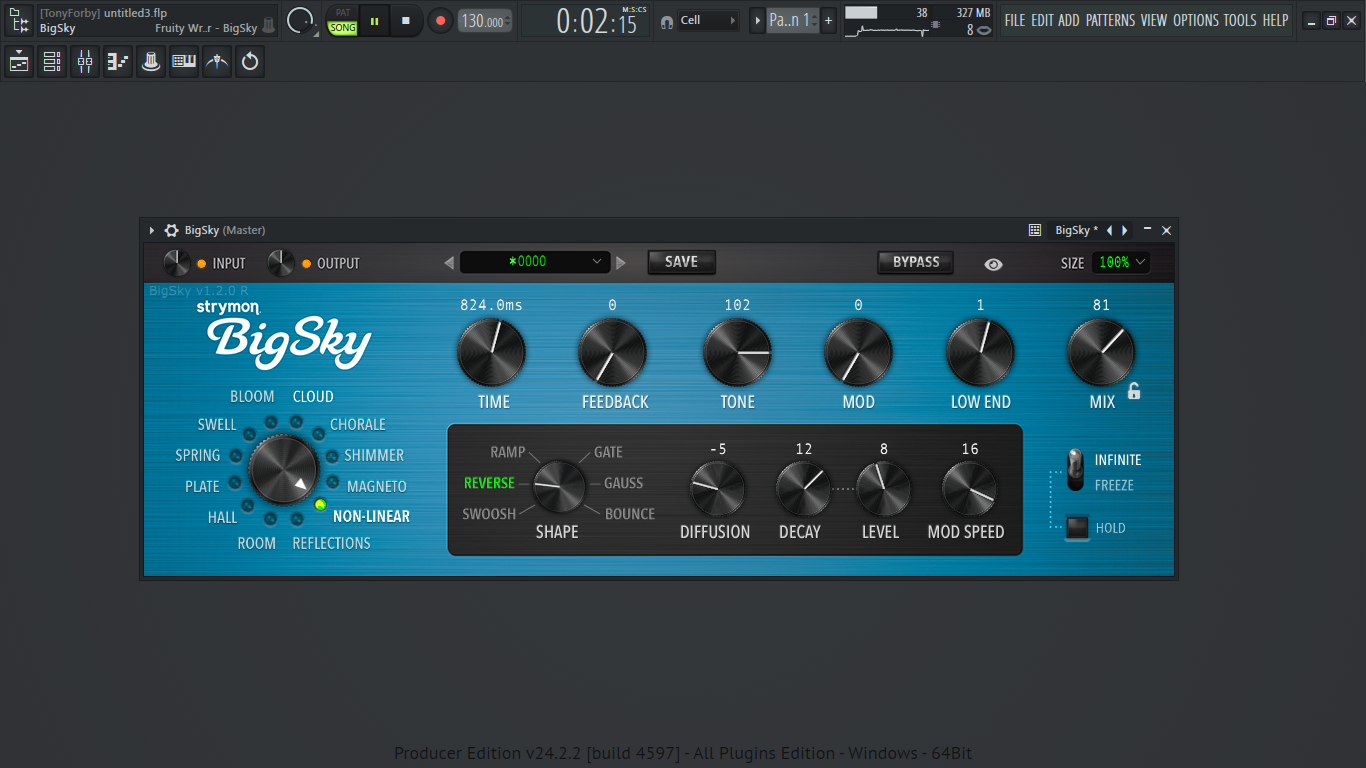
Task: Open the VIEW menu
Action: pos(1154,20)
